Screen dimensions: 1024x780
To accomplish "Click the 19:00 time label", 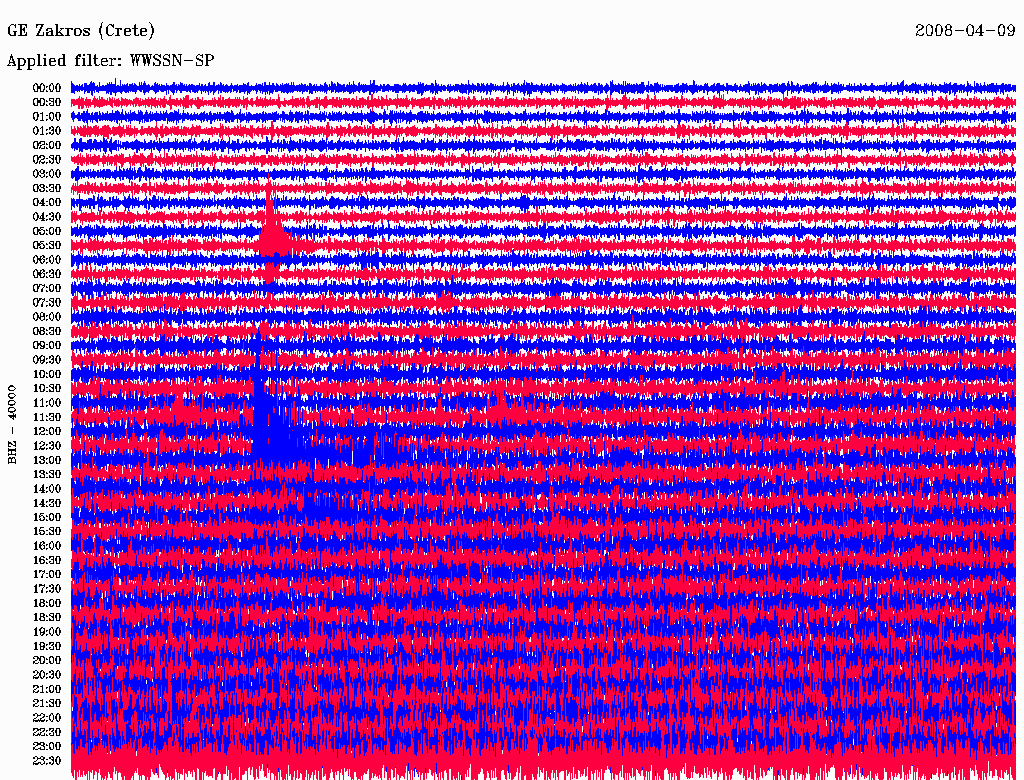I will 47,632.
